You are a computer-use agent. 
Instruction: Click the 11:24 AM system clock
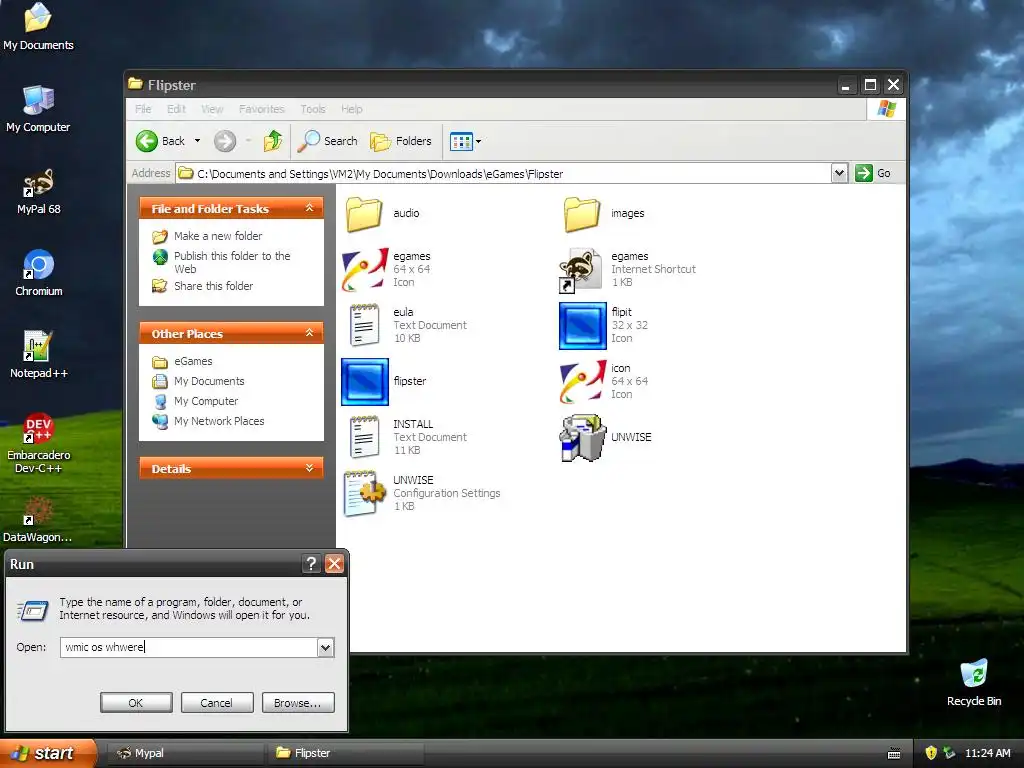pos(987,753)
